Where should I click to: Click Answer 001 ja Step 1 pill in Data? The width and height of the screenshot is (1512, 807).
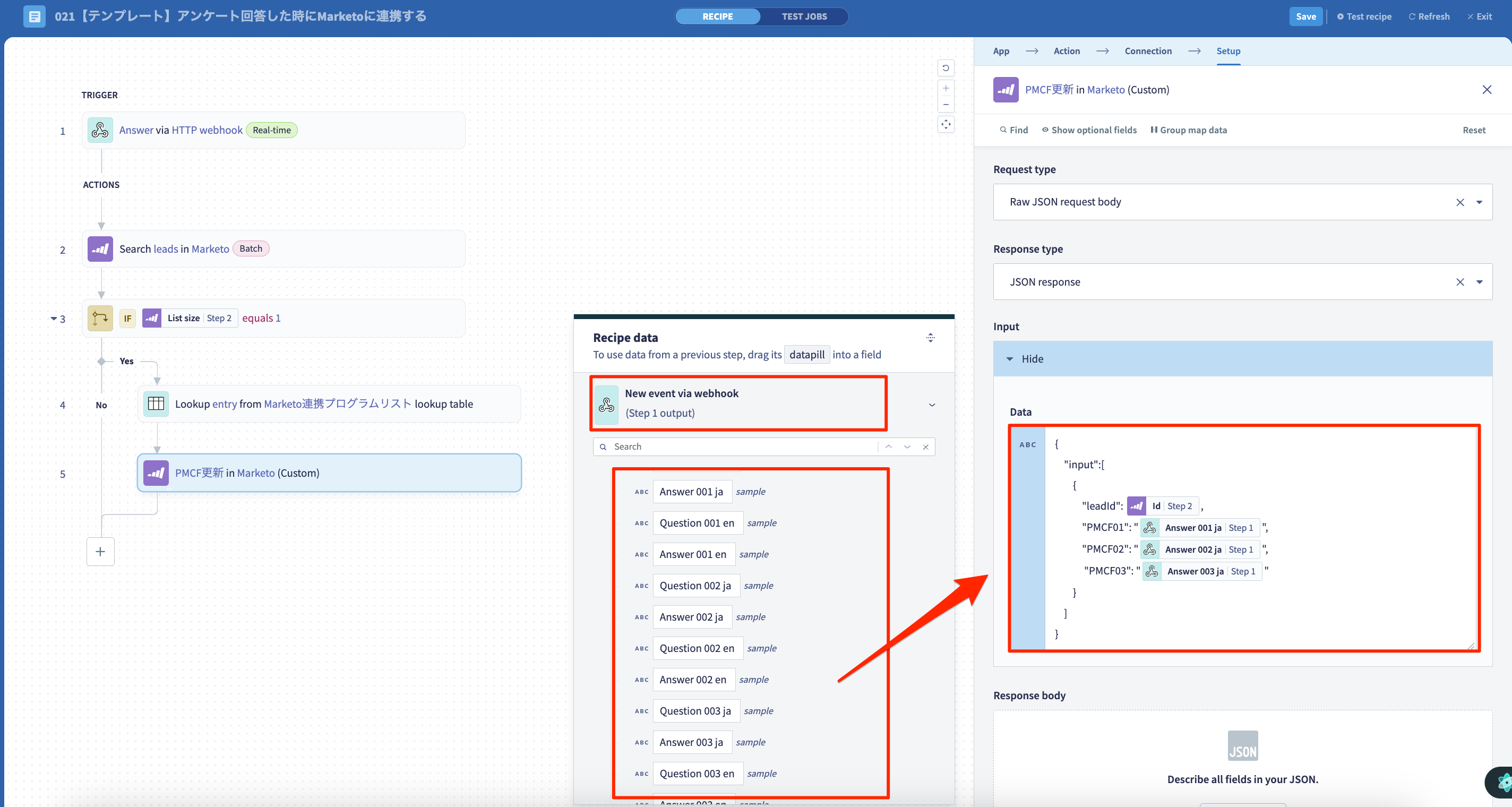[x=1200, y=528]
